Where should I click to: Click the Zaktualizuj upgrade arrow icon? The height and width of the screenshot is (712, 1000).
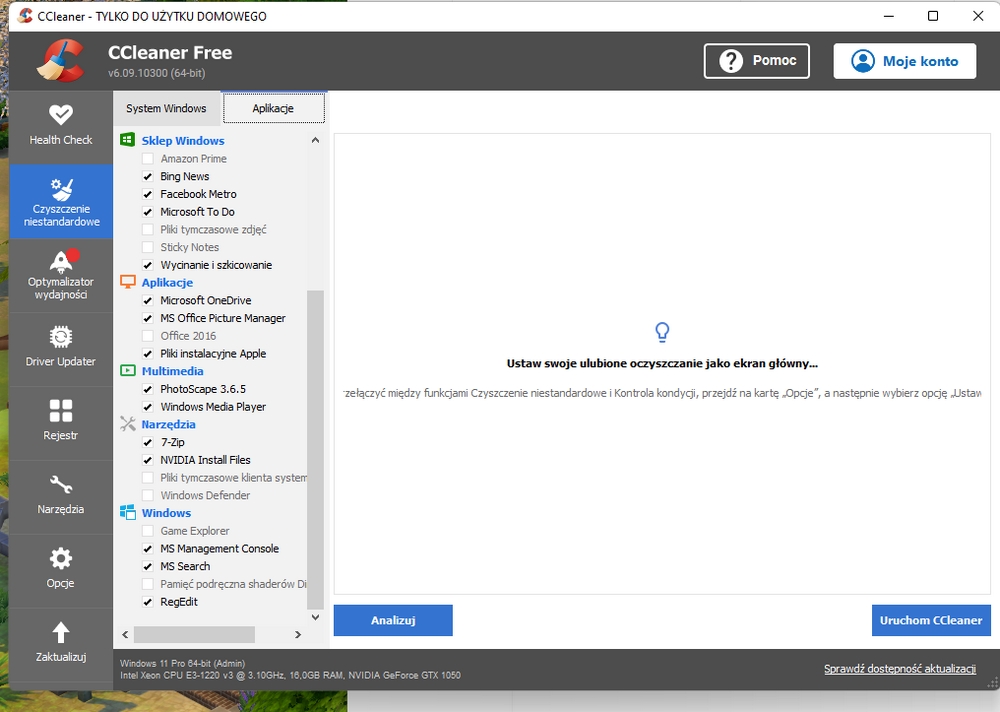[61, 632]
